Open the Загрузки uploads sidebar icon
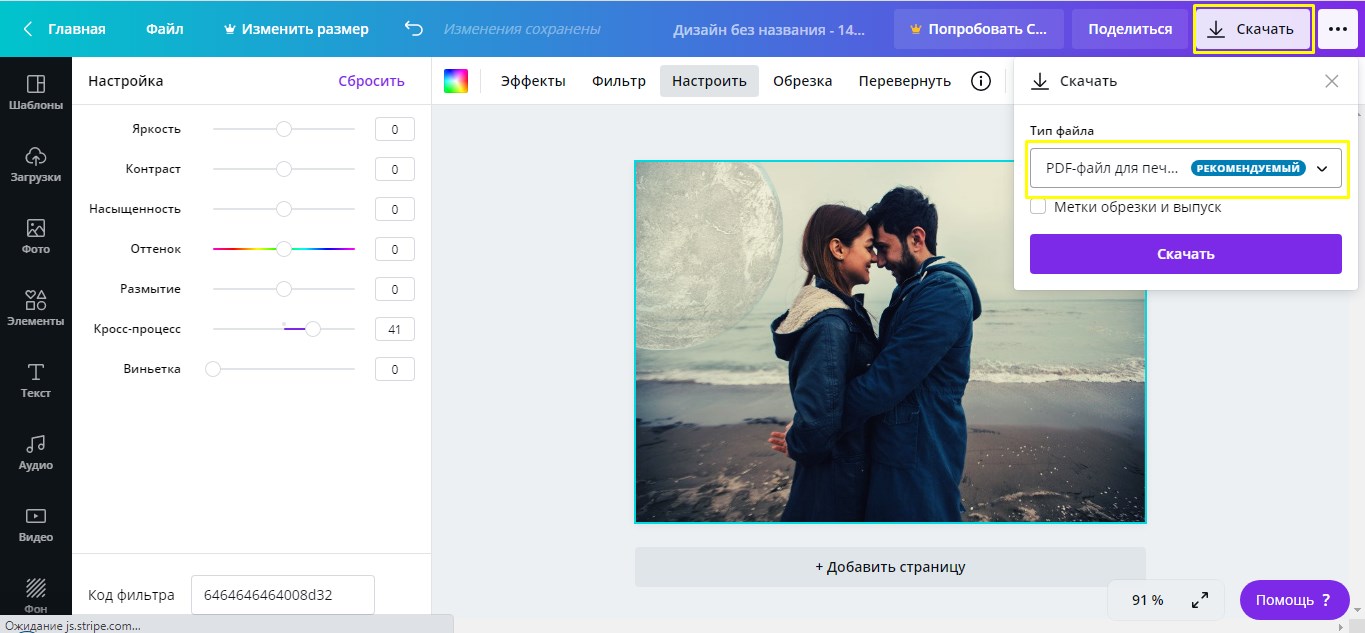The height and width of the screenshot is (633, 1365). pyautogui.click(x=35, y=164)
